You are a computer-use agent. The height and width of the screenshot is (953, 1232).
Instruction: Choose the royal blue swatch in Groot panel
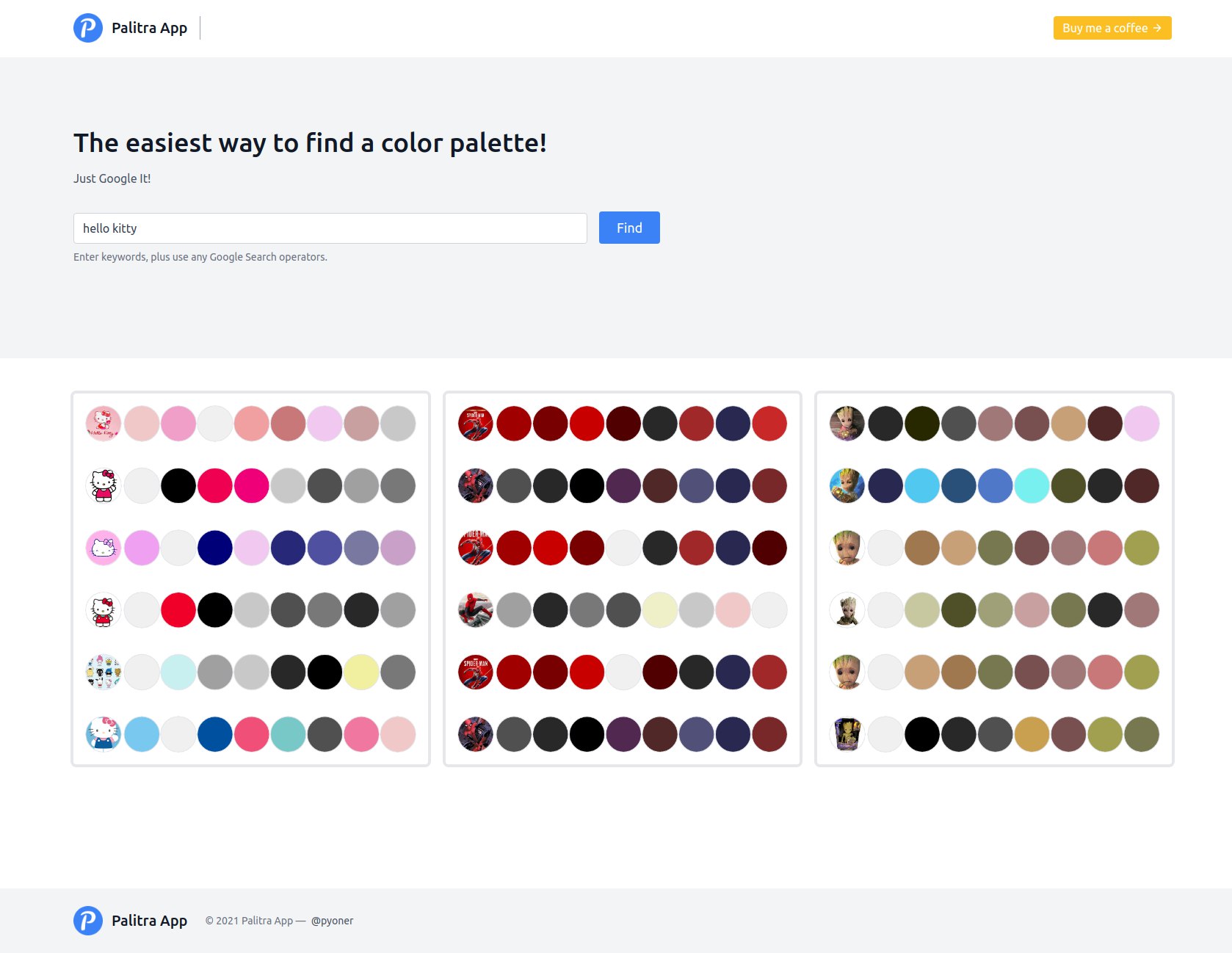(x=995, y=485)
